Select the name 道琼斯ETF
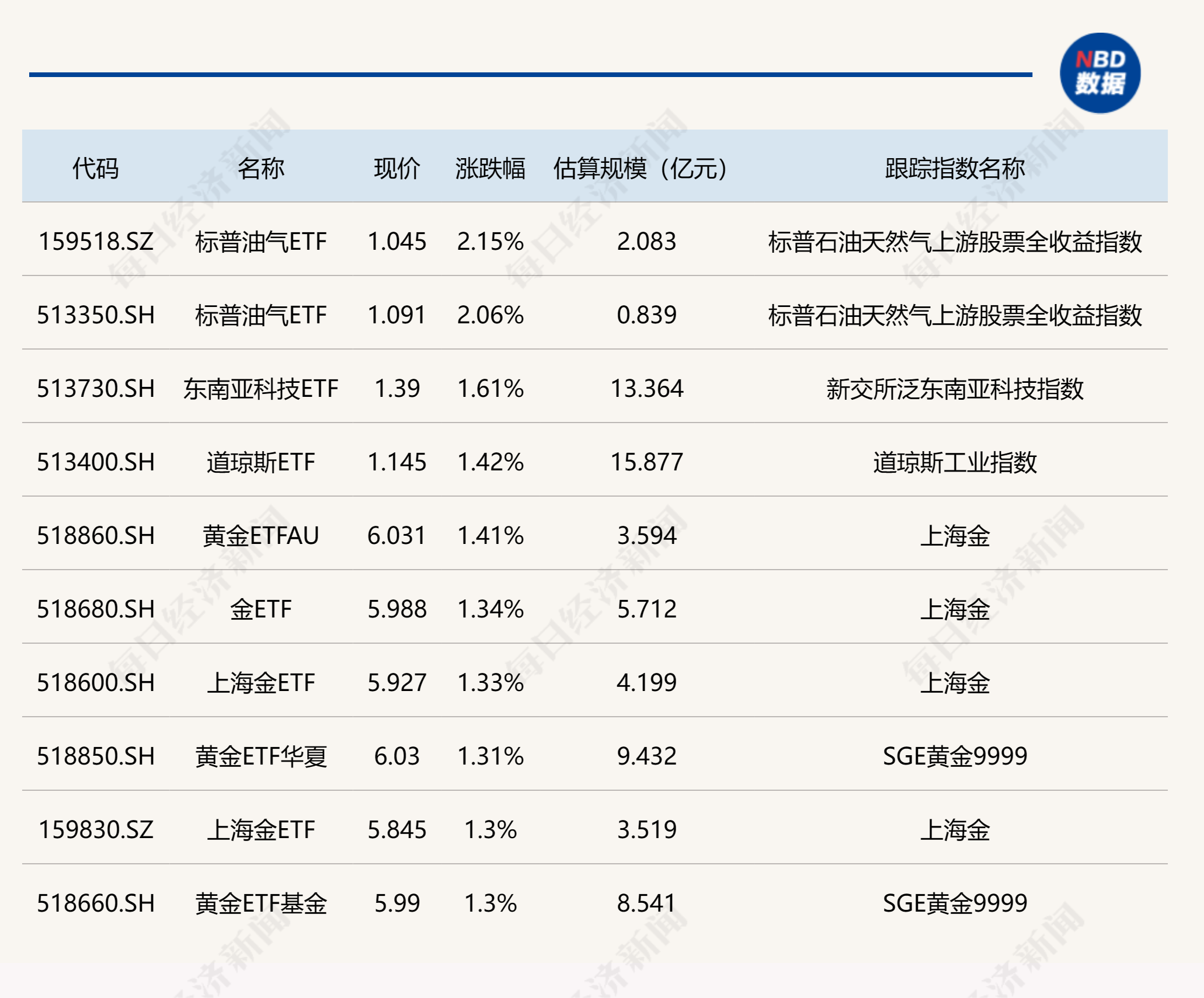This screenshot has width=1204, height=998. tap(260, 462)
